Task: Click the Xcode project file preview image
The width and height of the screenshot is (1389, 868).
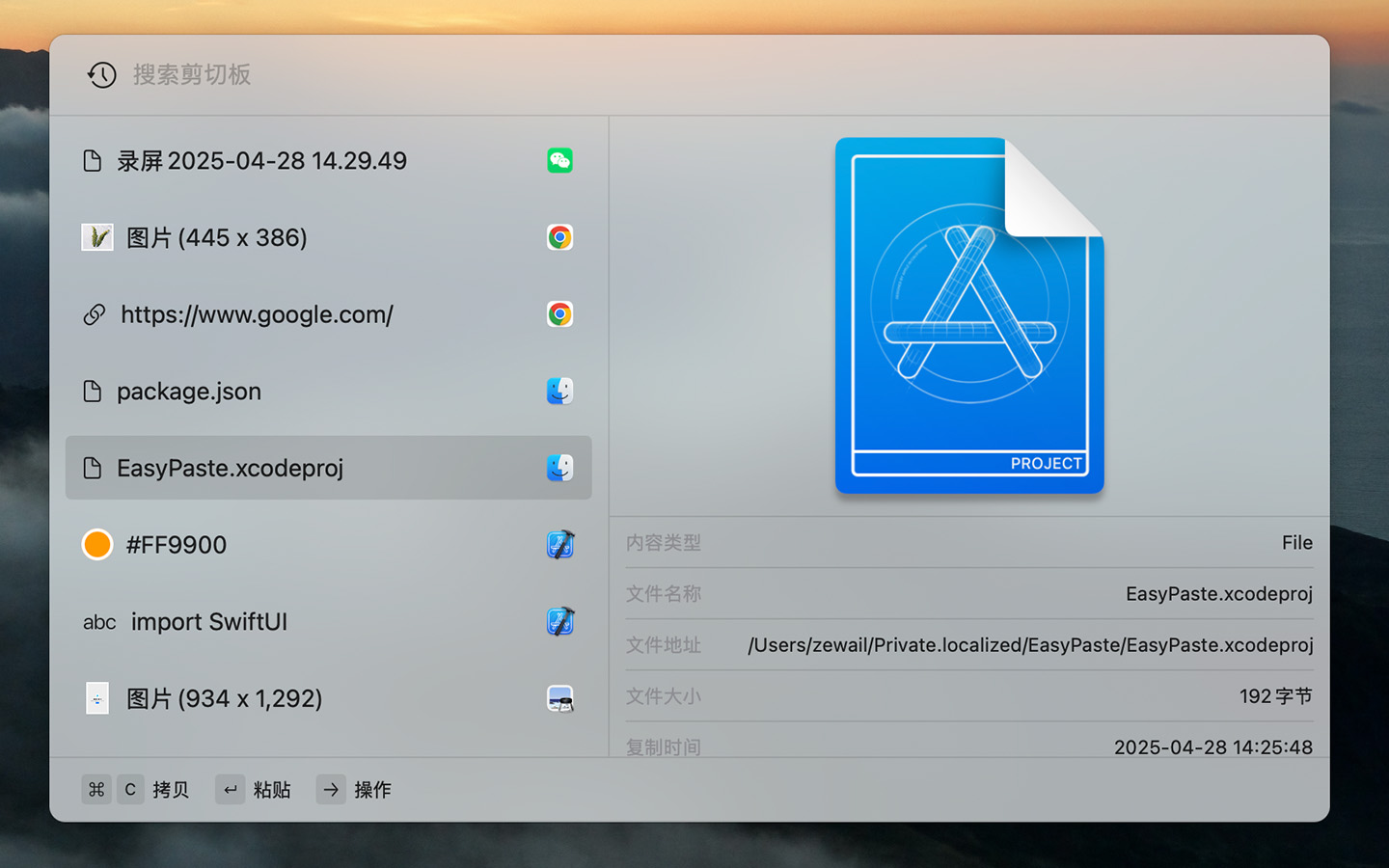Action: pos(969,315)
